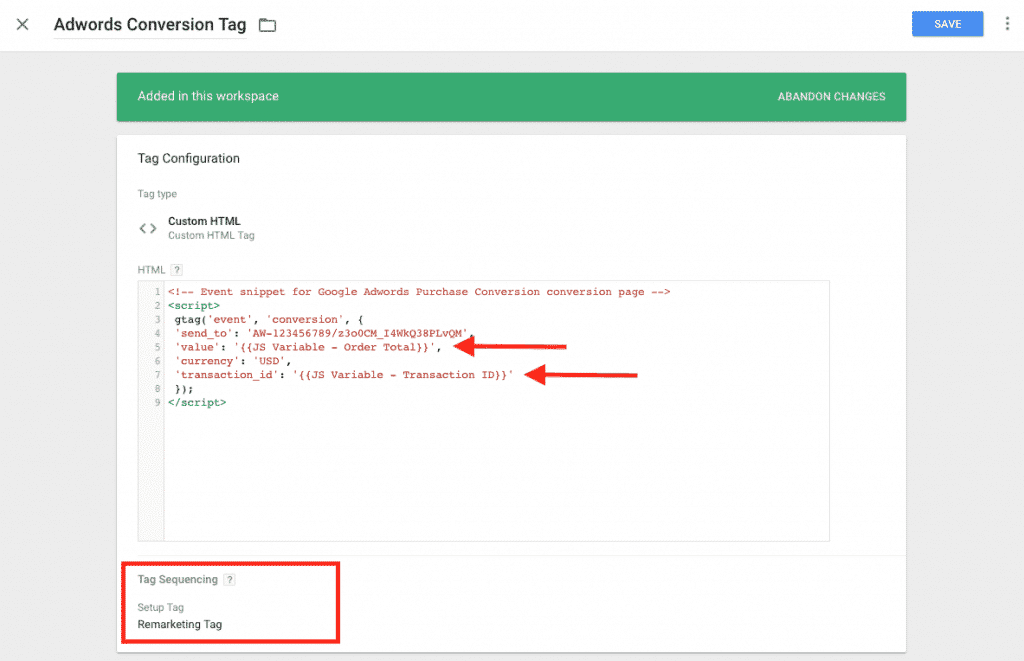Open the HTML help question mark icon
Screen dimensions: 1024x661
click(176, 270)
